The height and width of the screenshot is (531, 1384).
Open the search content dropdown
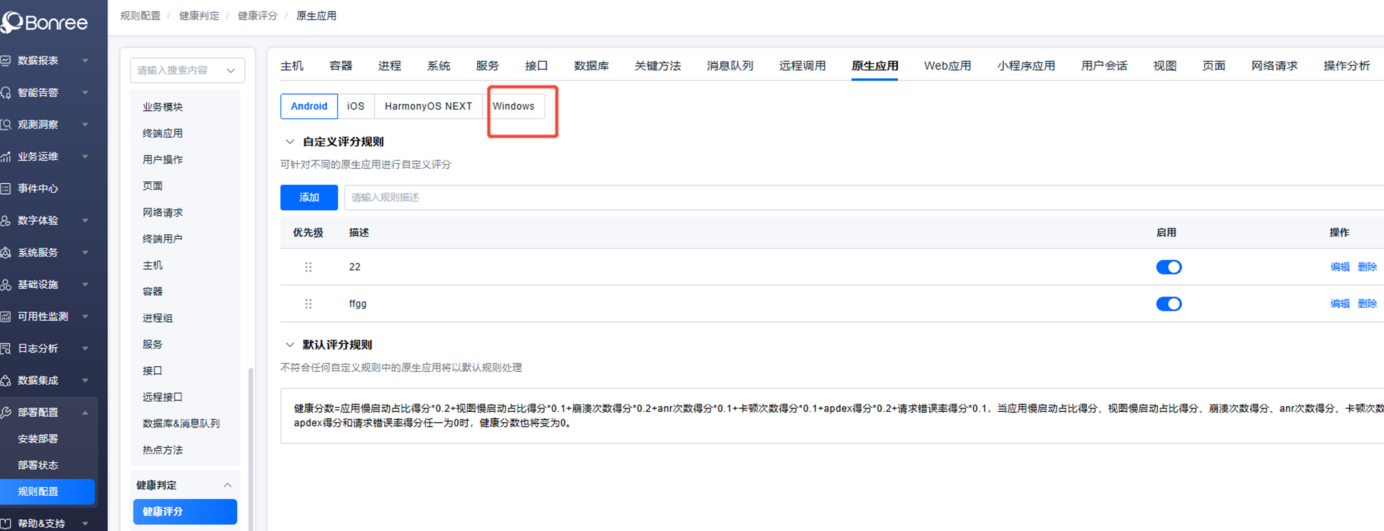point(187,70)
